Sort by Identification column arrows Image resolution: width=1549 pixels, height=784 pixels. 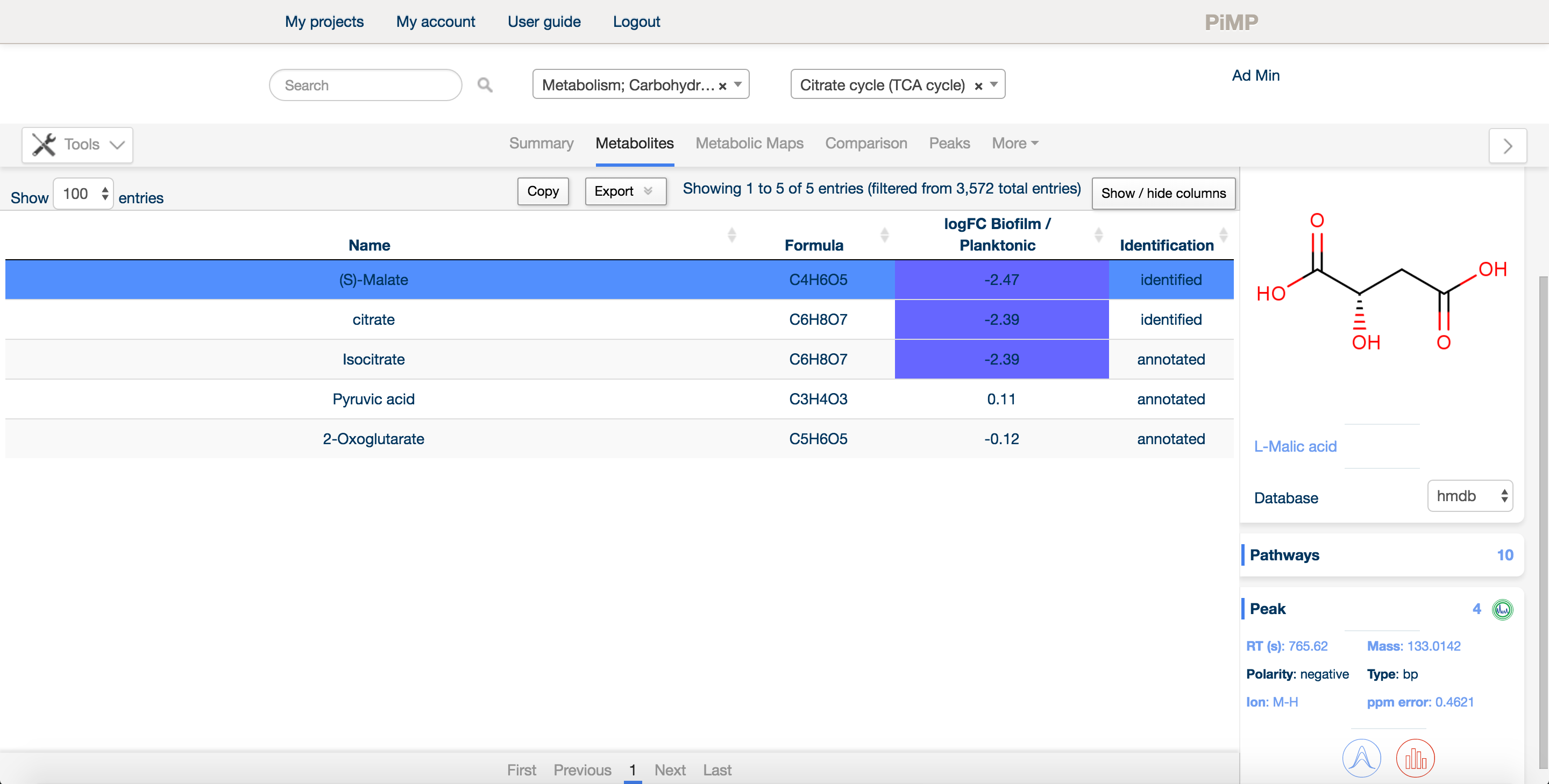pyautogui.click(x=1223, y=234)
